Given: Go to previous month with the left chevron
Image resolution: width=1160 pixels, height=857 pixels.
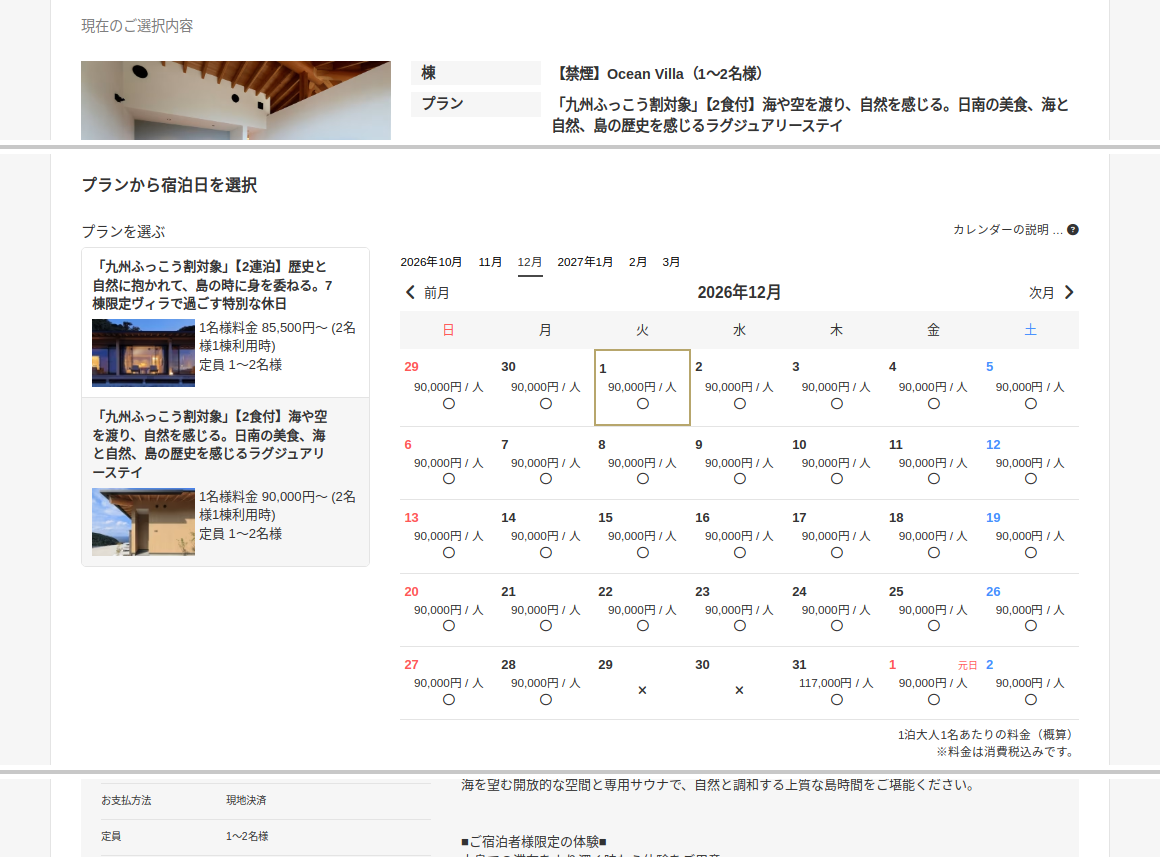Looking at the screenshot, I should (x=411, y=292).
